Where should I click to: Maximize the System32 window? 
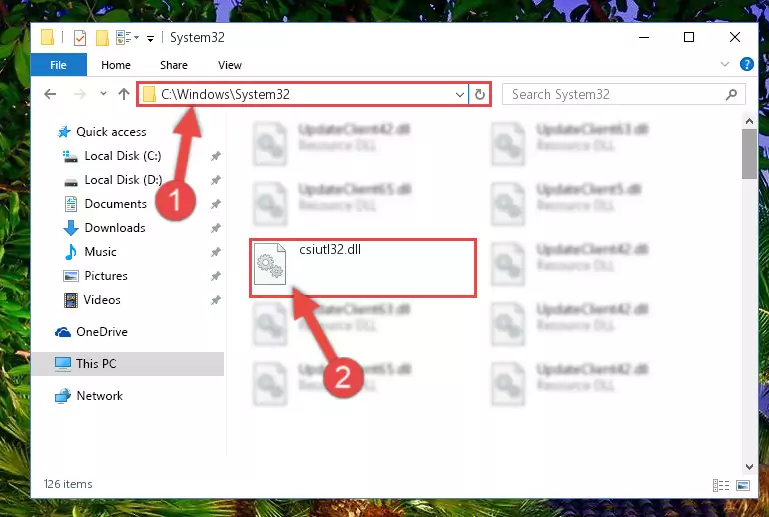(689, 37)
